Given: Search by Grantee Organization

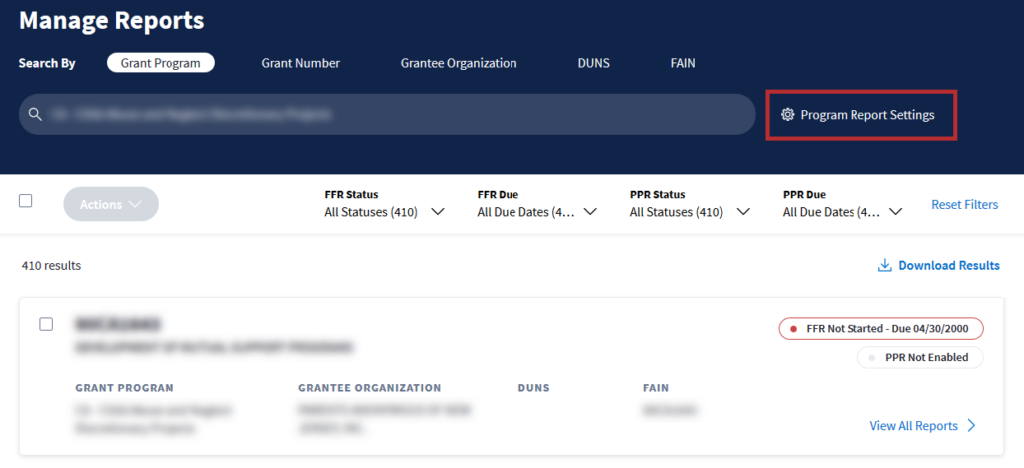Looking at the screenshot, I should coord(458,63).
